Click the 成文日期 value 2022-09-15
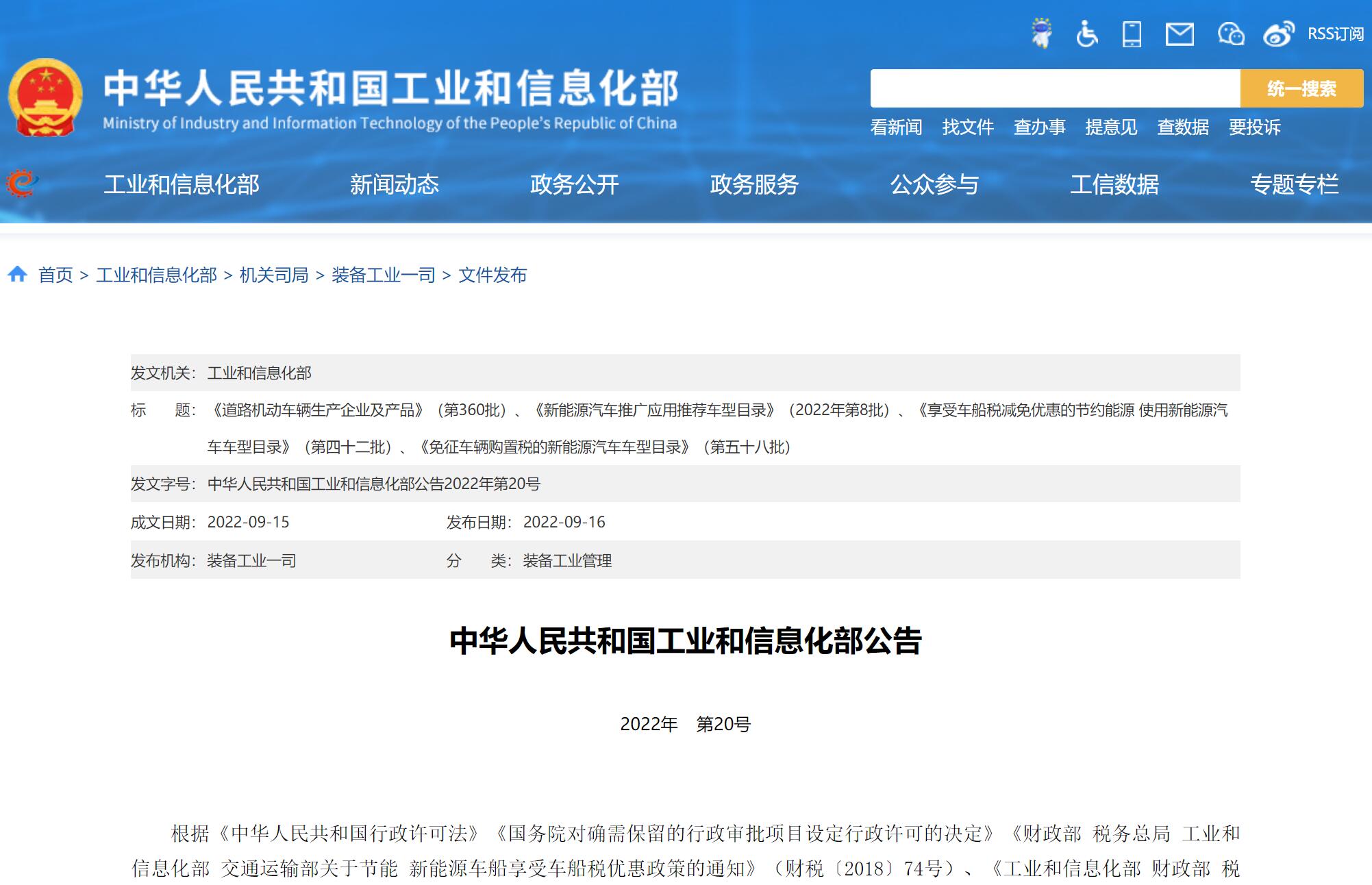 249,523
